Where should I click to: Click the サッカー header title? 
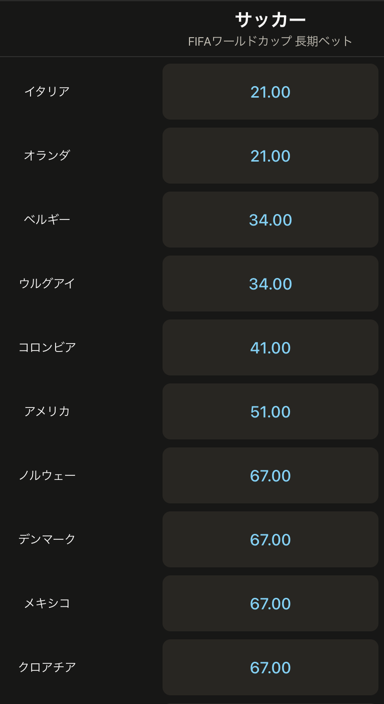point(270,20)
